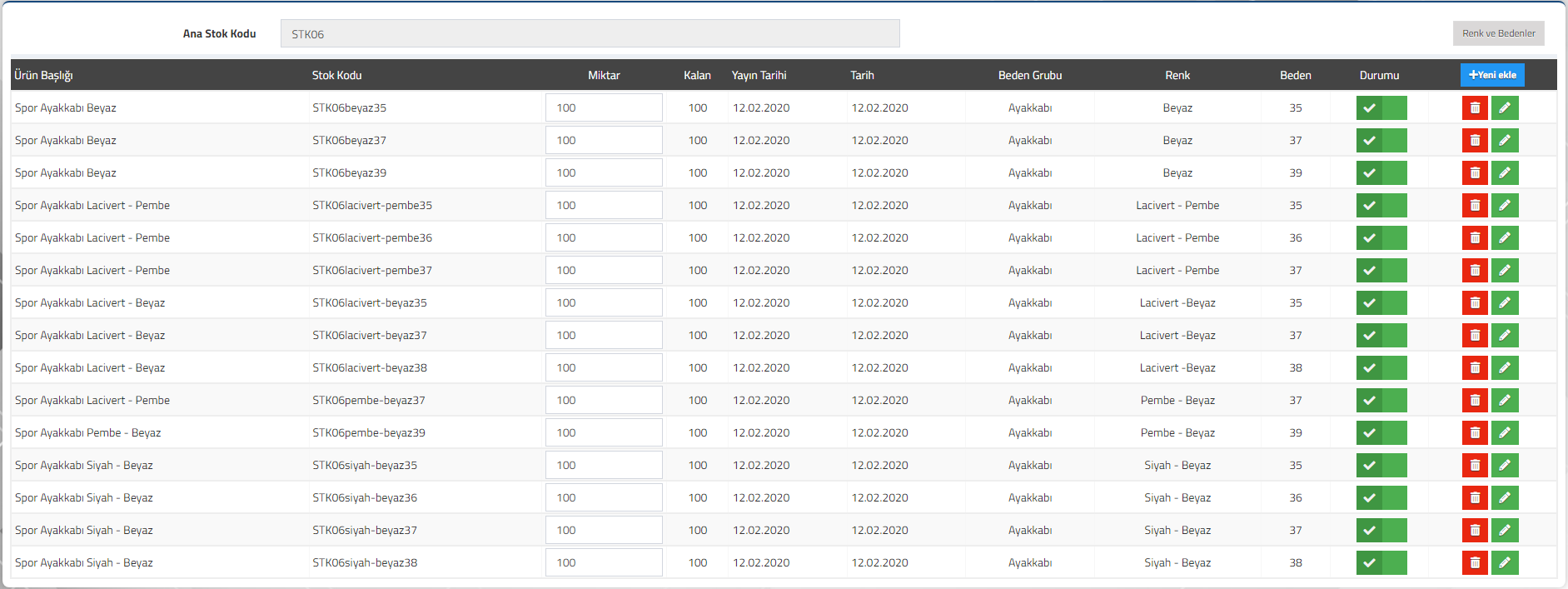Toggle status of STK06lacivert-pembe35
The width and height of the screenshot is (1568, 589).
[1381, 206]
